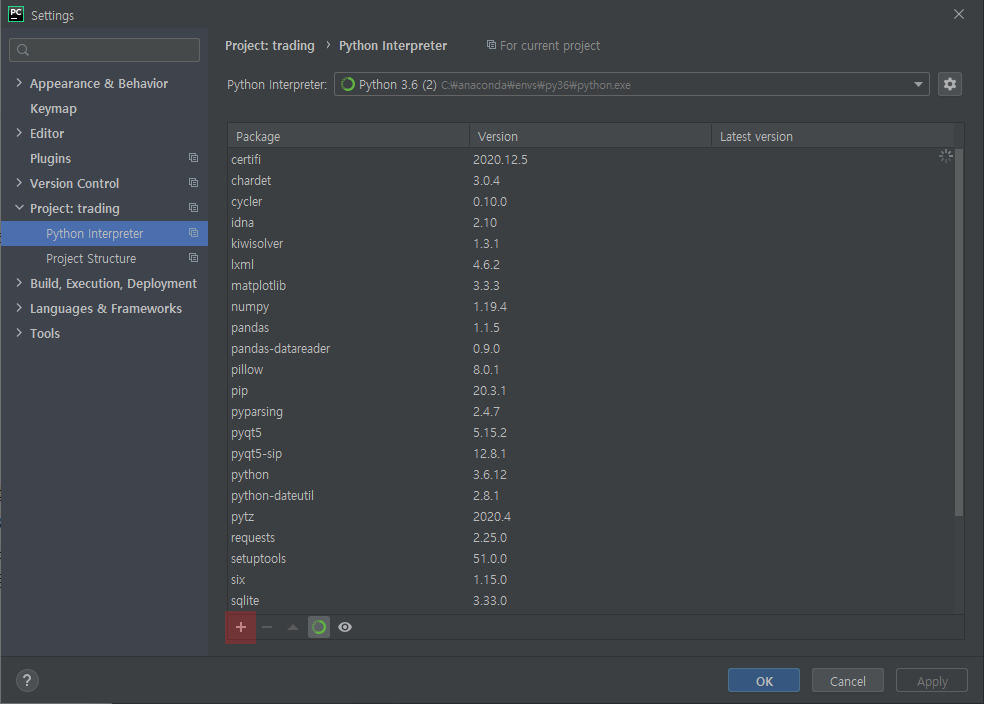Select Plugins in settings tree
This screenshot has width=984, height=704.
pyautogui.click(x=50, y=159)
